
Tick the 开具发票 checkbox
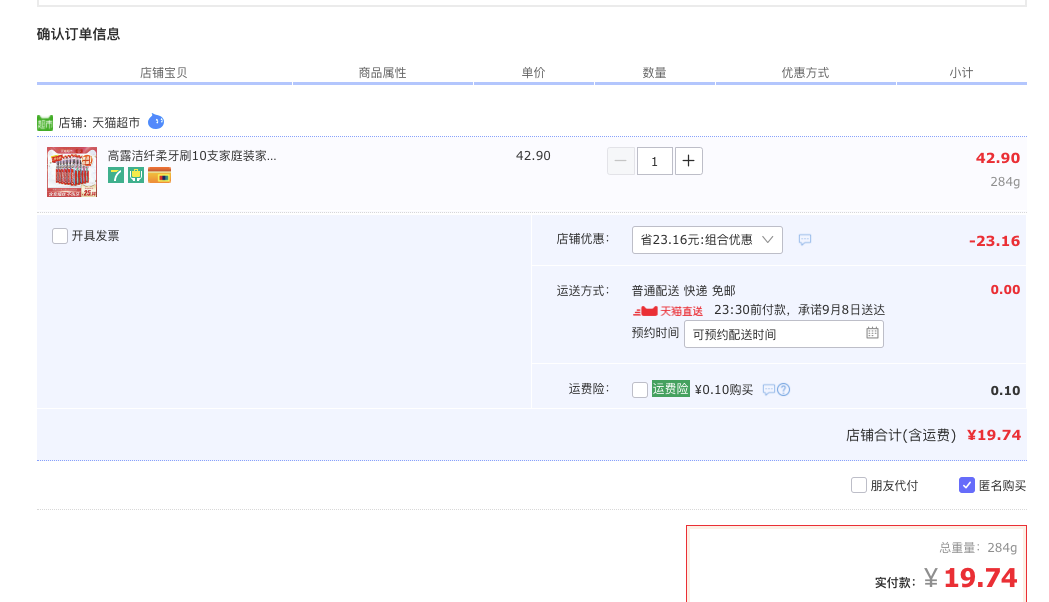60,236
